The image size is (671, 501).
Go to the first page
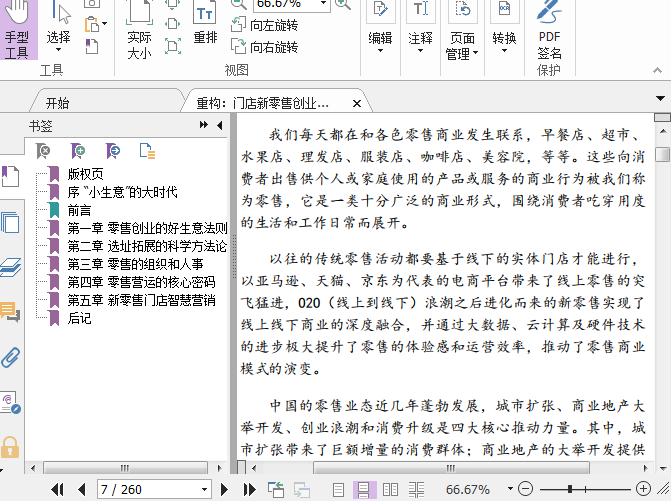[57, 489]
